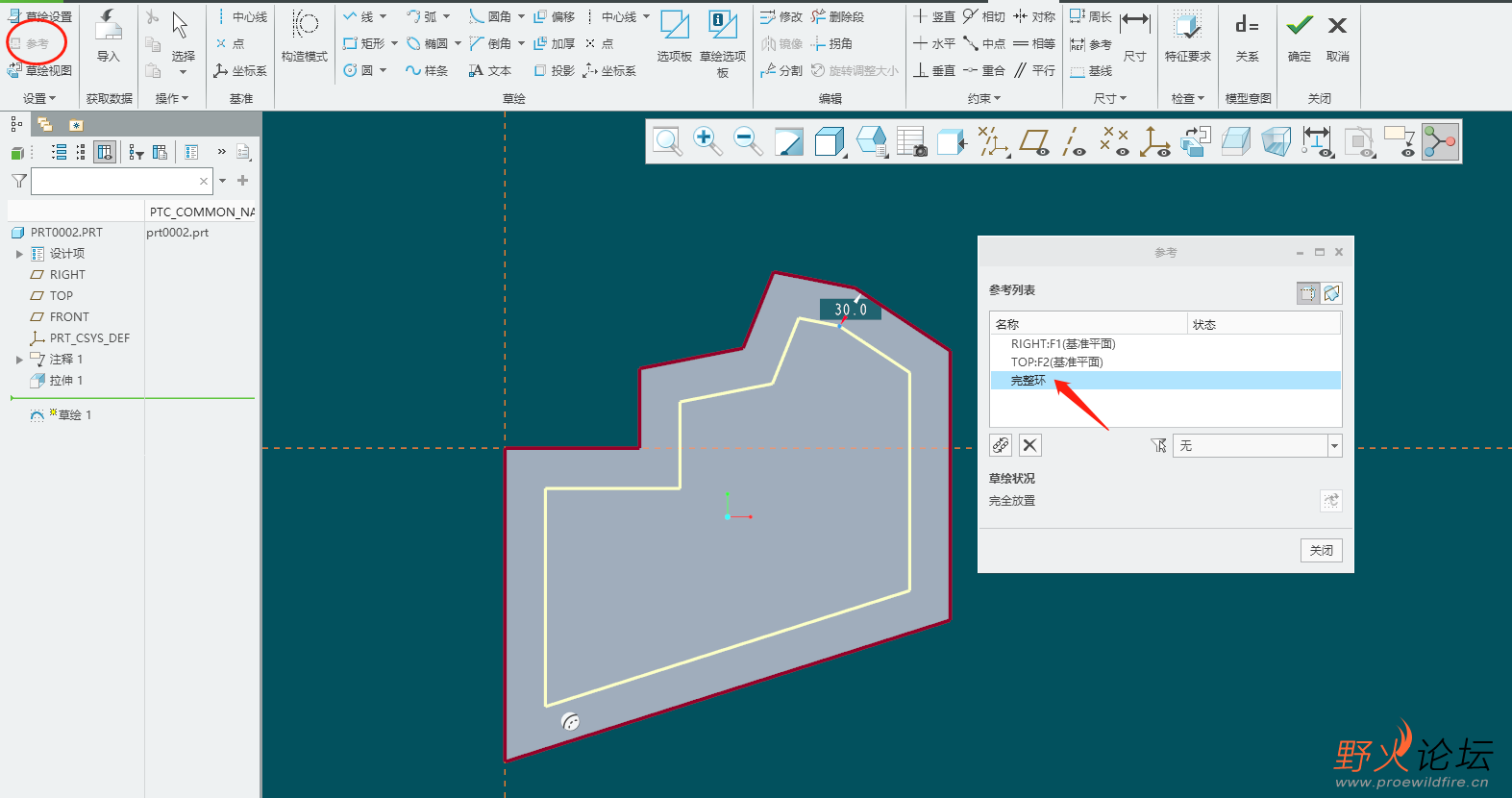Choose the 样条 spline tool
This screenshot has height=798, width=1512.
pos(427,70)
